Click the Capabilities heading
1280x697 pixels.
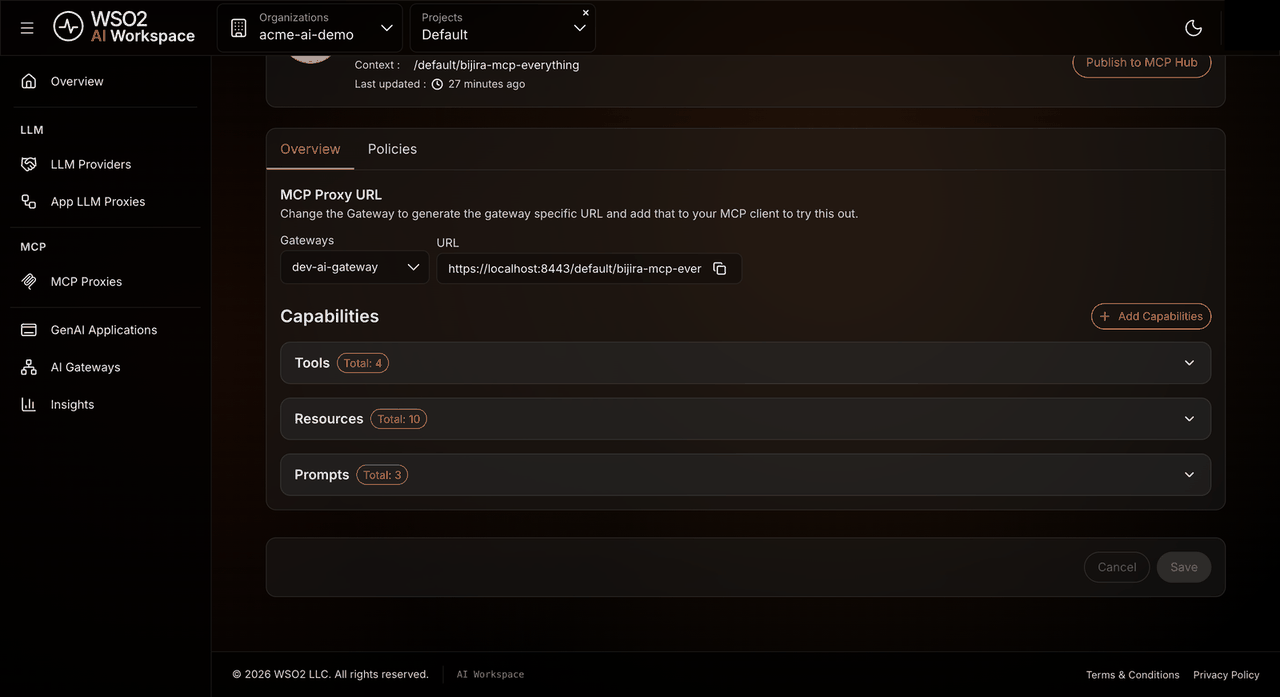click(x=329, y=316)
